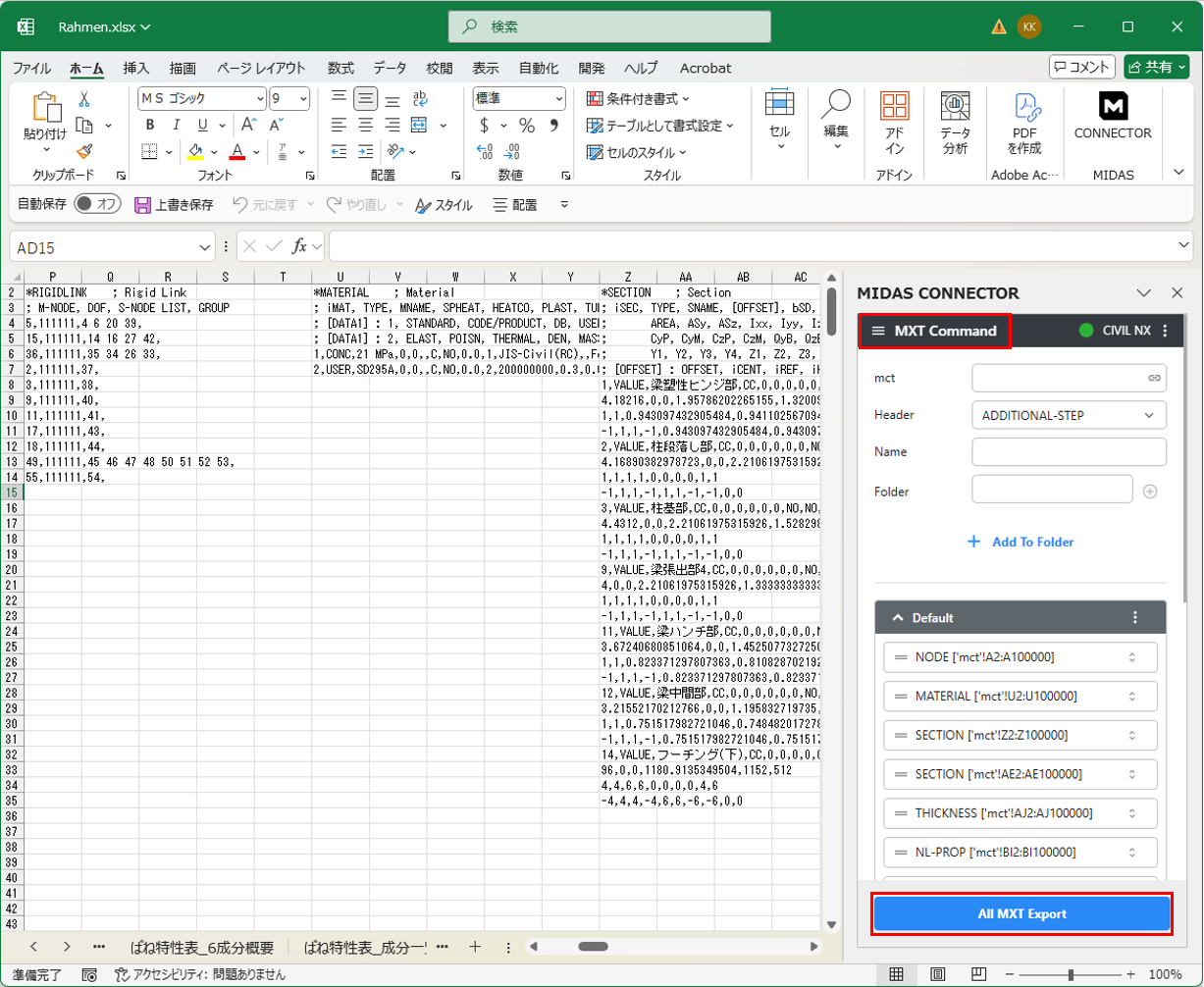Open the font size dropdown
The width and height of the screenshot is (1204, 987).
pos(303,98)
